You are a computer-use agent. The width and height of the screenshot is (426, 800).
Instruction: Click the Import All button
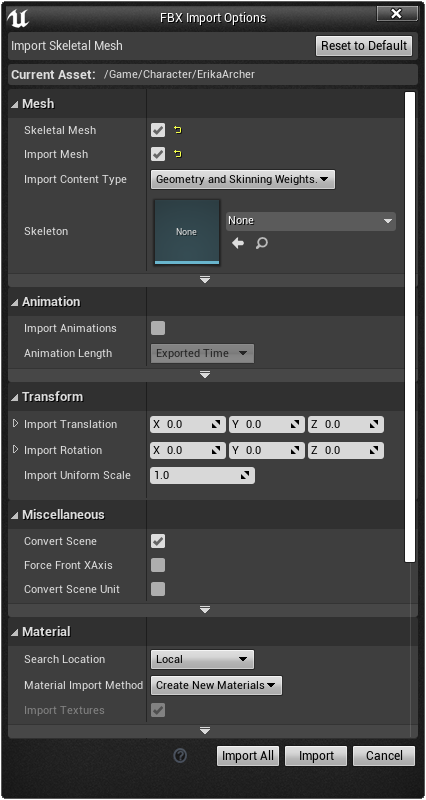[248, 756]
